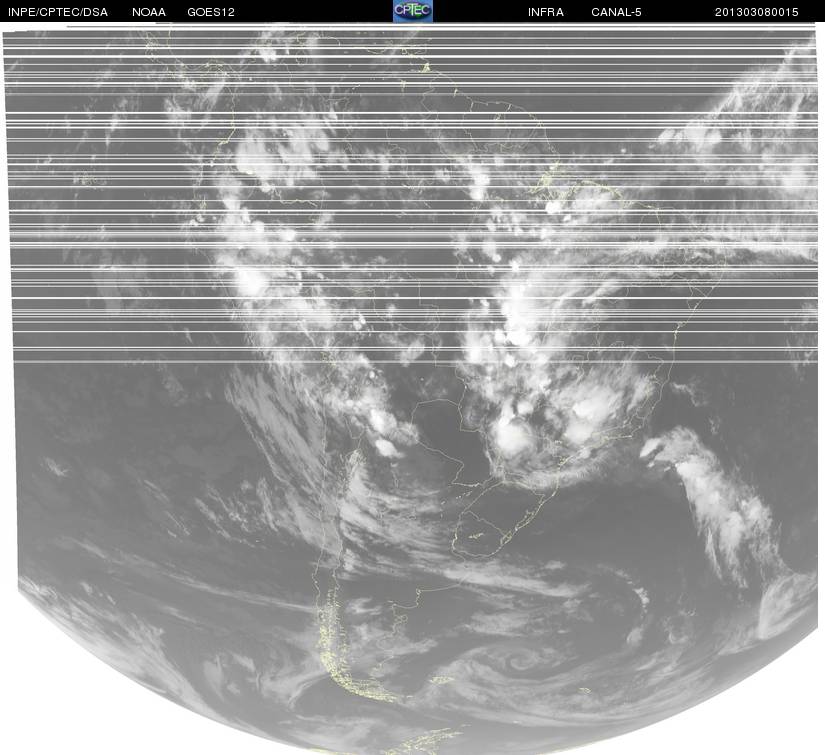
Task: Click the CANAL-5 channel label
Action: pos(616,12)
